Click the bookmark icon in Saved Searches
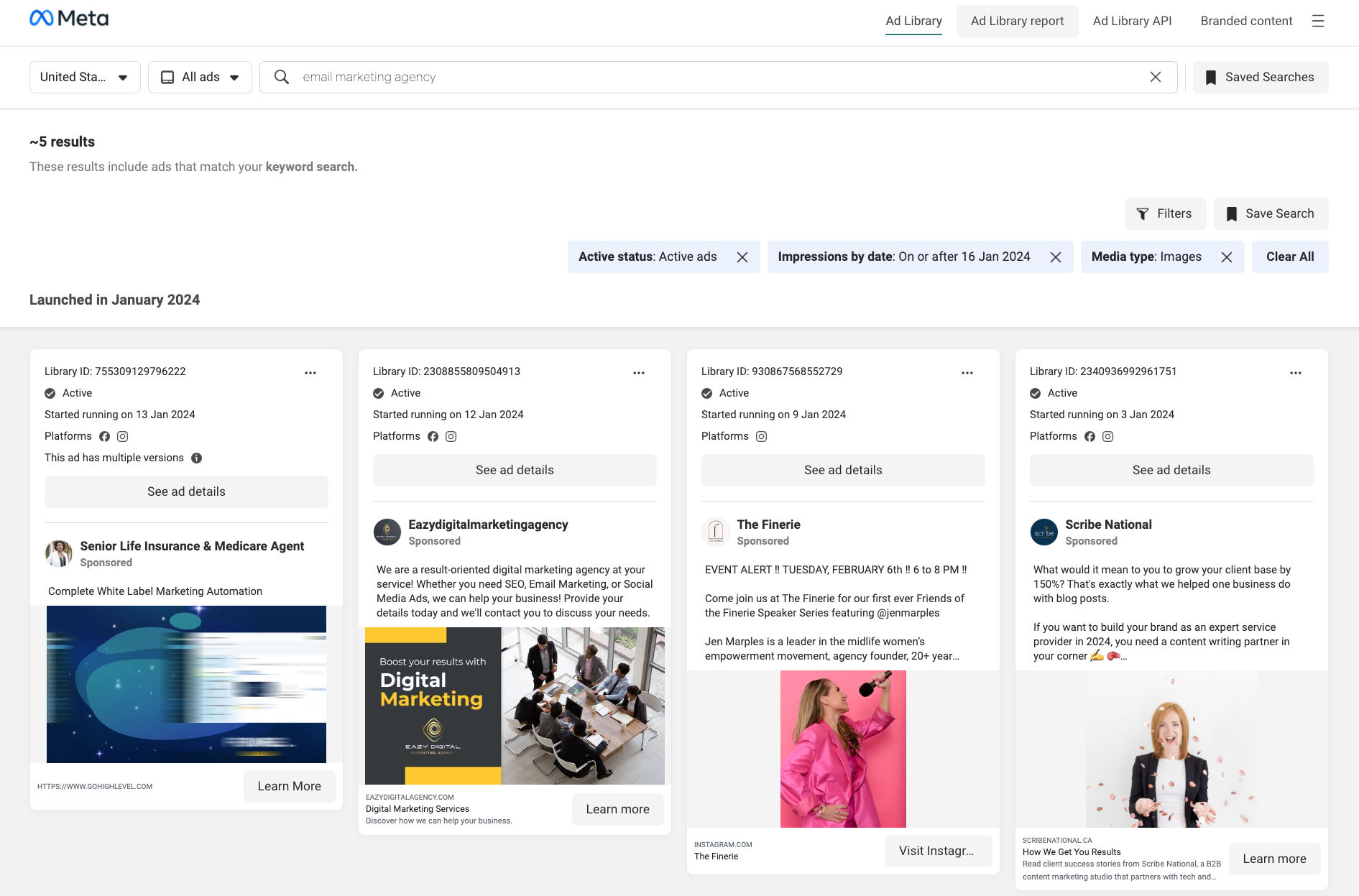The image size is (1359, 896). [x=1212, y=77]
